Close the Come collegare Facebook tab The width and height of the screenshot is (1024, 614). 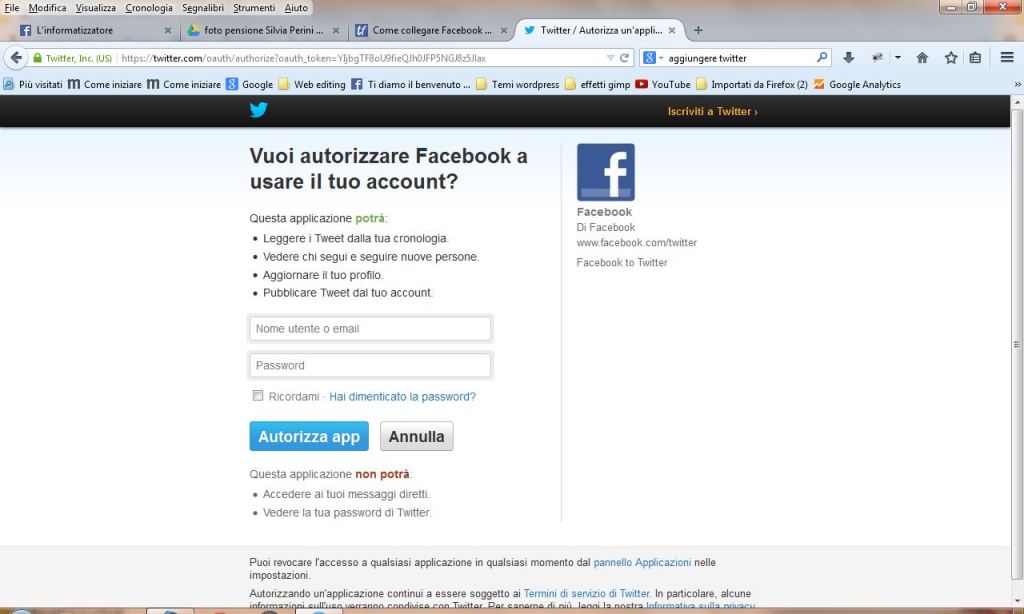click(504, 30)
